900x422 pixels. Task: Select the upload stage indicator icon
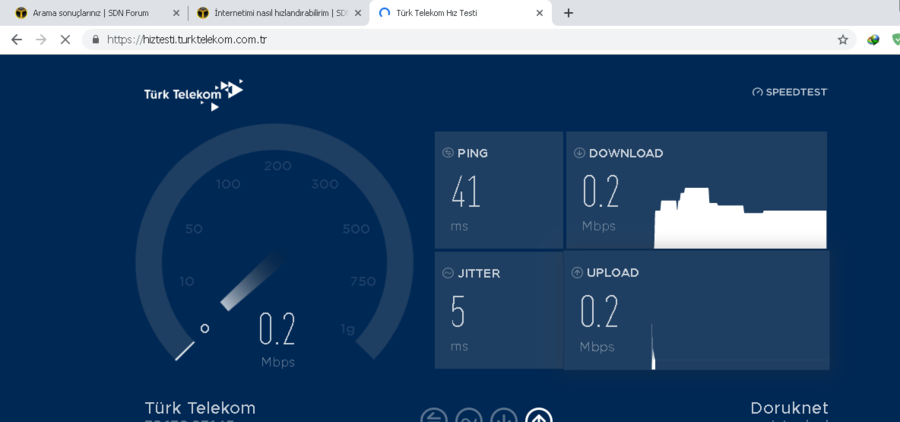tap(538, 416)
